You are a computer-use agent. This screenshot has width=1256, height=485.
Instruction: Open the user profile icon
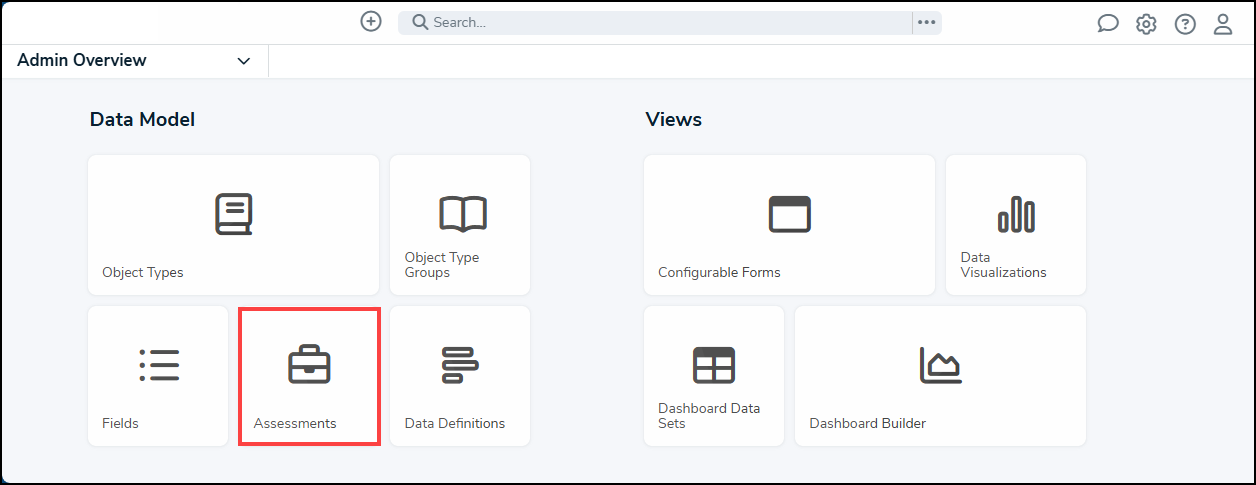[1223, 24]
